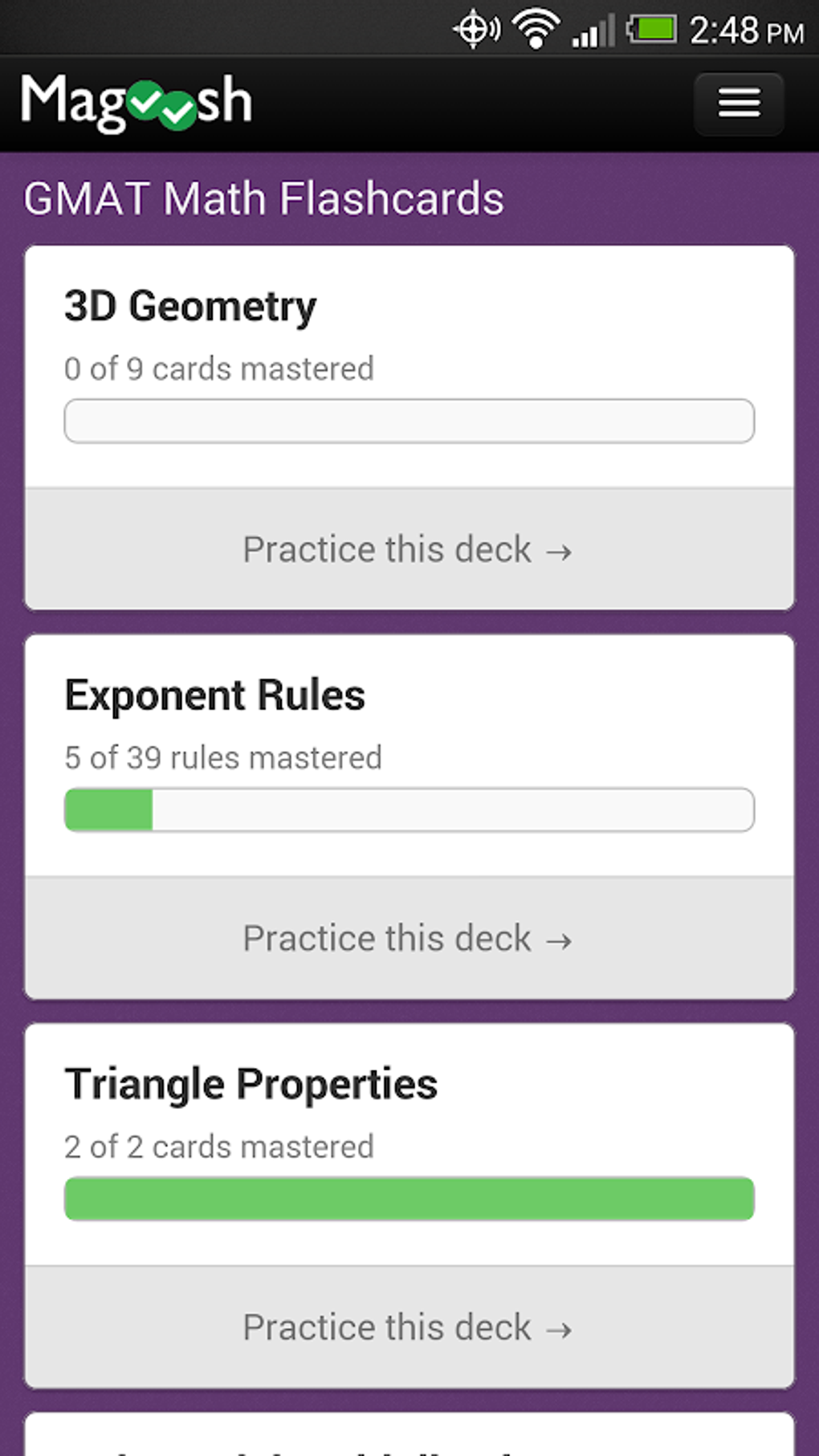Open the hamburger menu button
This screenshot has height=1456, width=819.
tap(739, 104)
